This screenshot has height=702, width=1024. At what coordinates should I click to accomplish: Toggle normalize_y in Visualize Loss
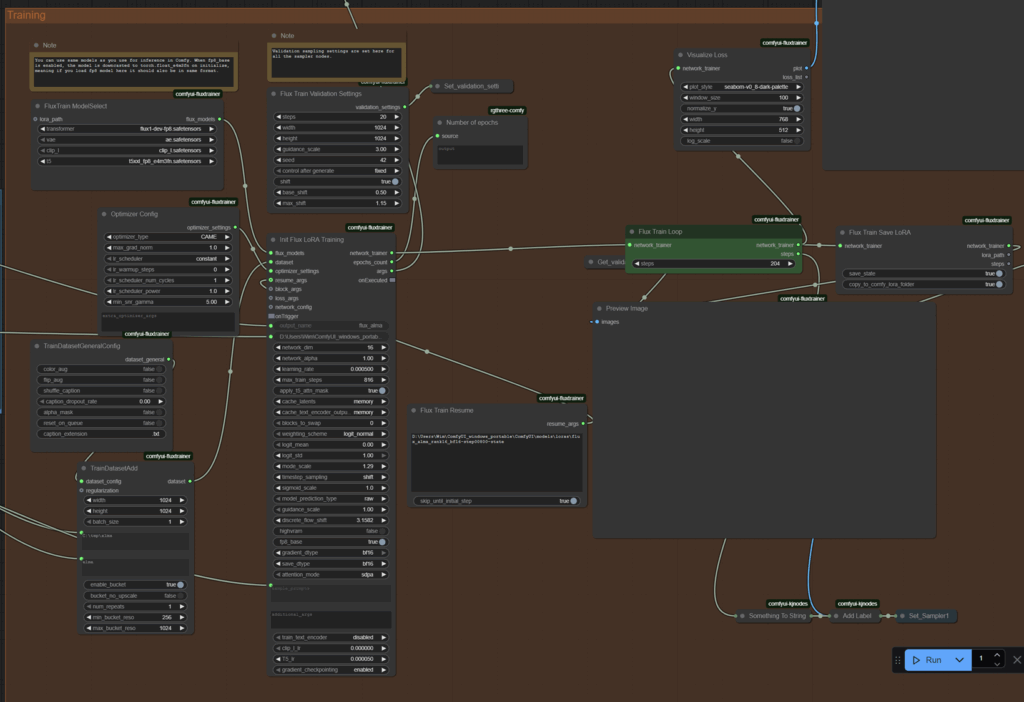point(797,108)
